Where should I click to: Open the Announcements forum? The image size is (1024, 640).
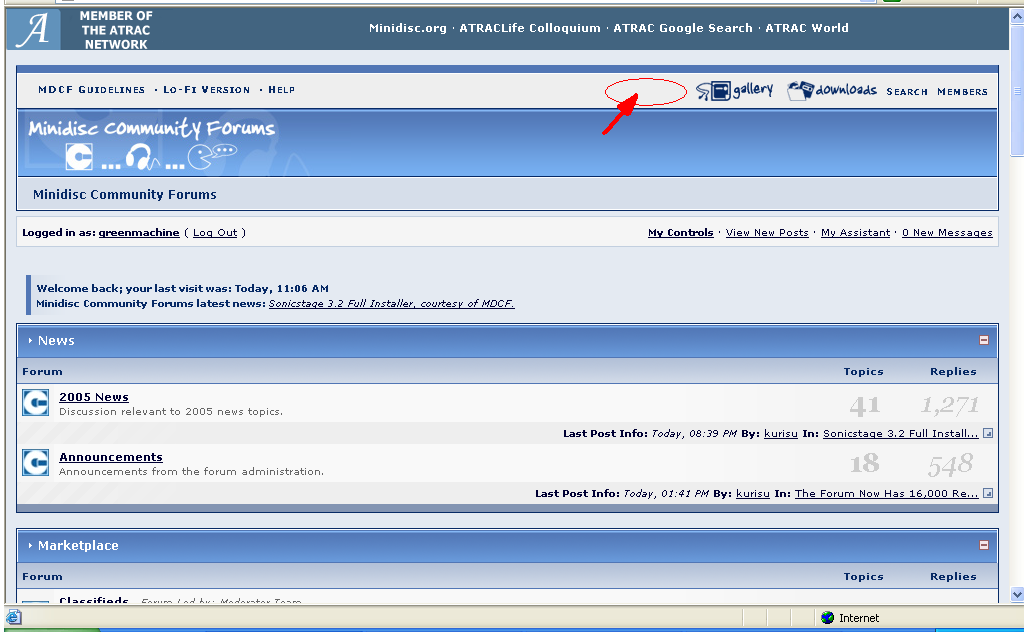pyautogui.click(x=110, y=457)
